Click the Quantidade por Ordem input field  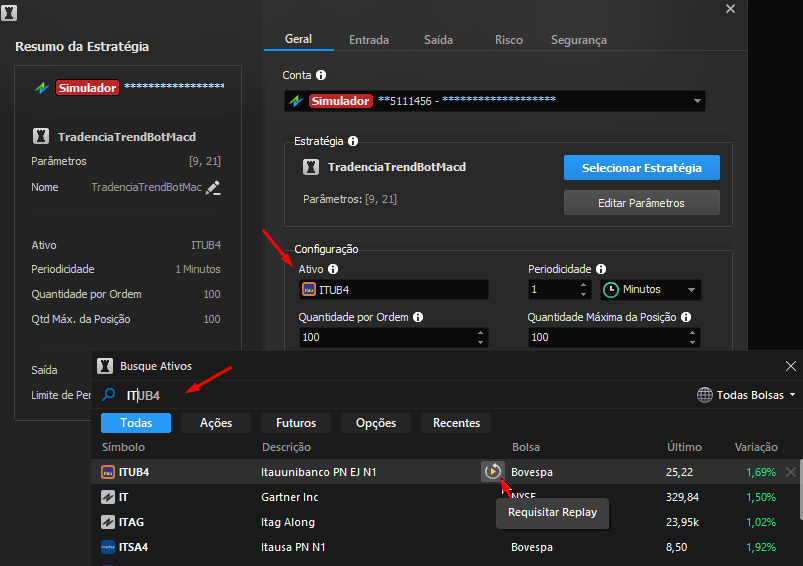coord(393,338)
